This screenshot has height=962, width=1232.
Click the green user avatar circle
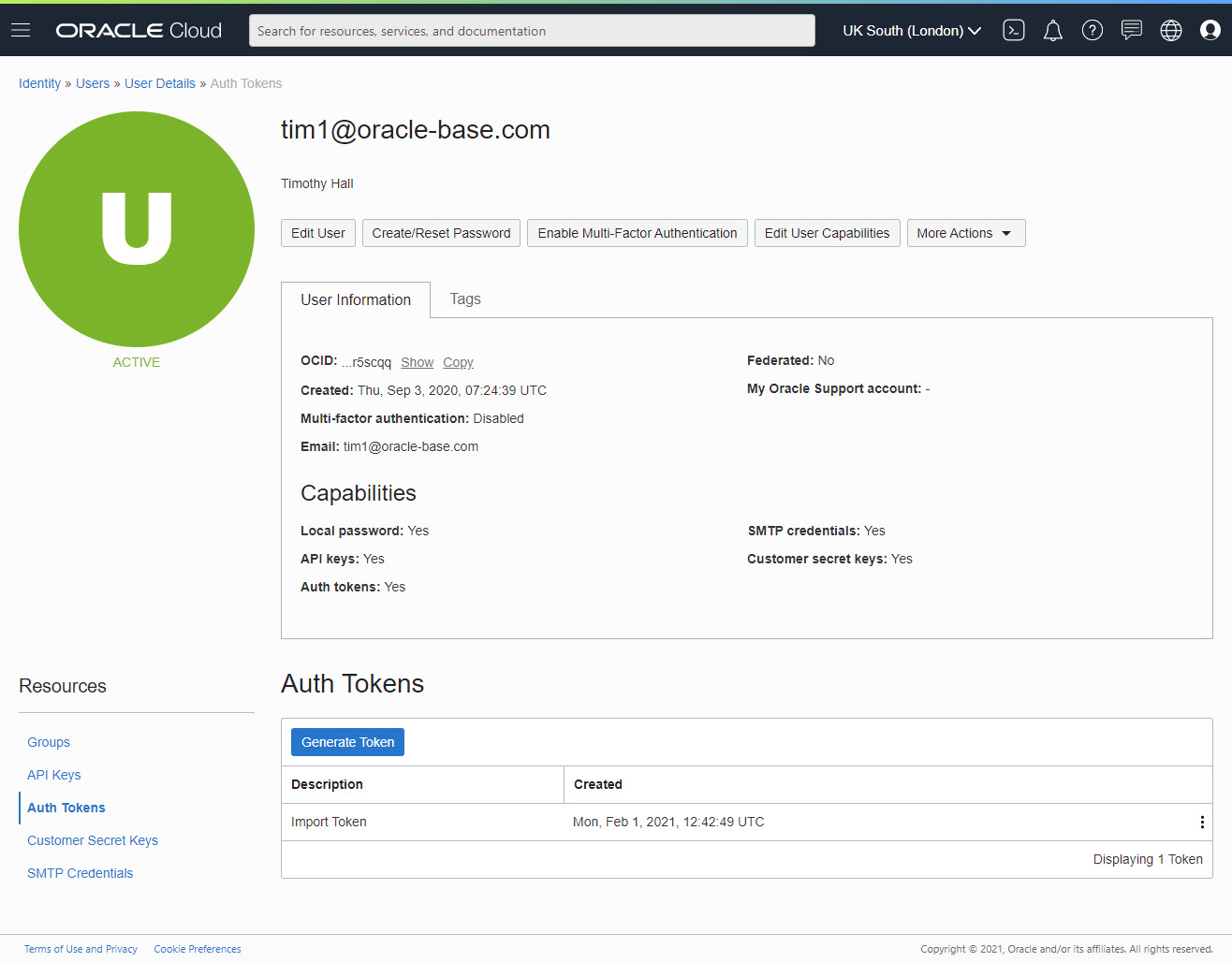tap(137, 229)
